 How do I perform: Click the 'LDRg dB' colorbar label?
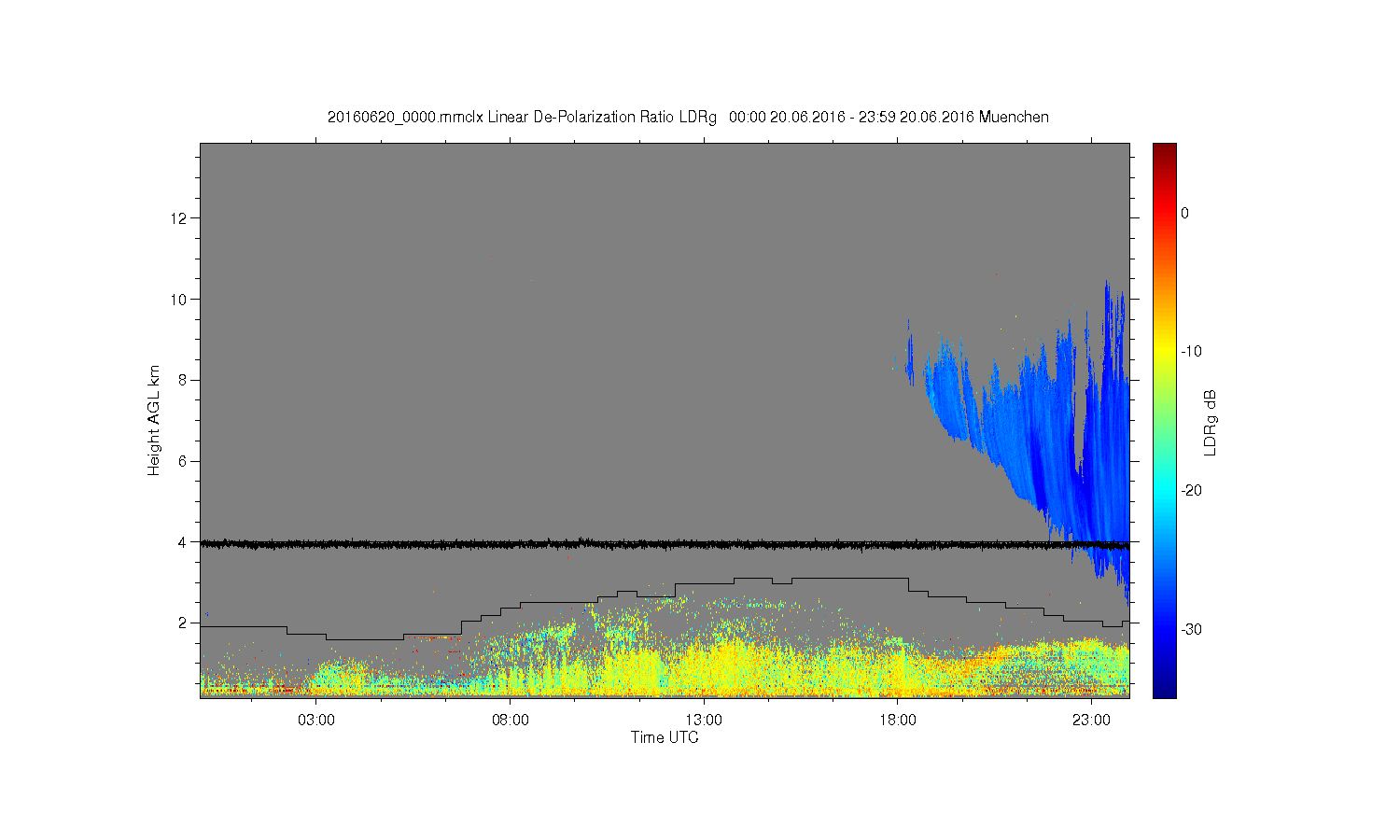[x=1210, y=422]
